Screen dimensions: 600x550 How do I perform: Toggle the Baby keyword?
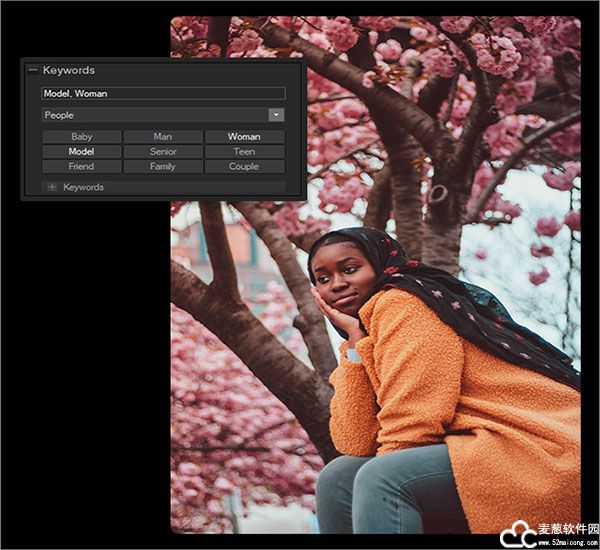[81, 137]
